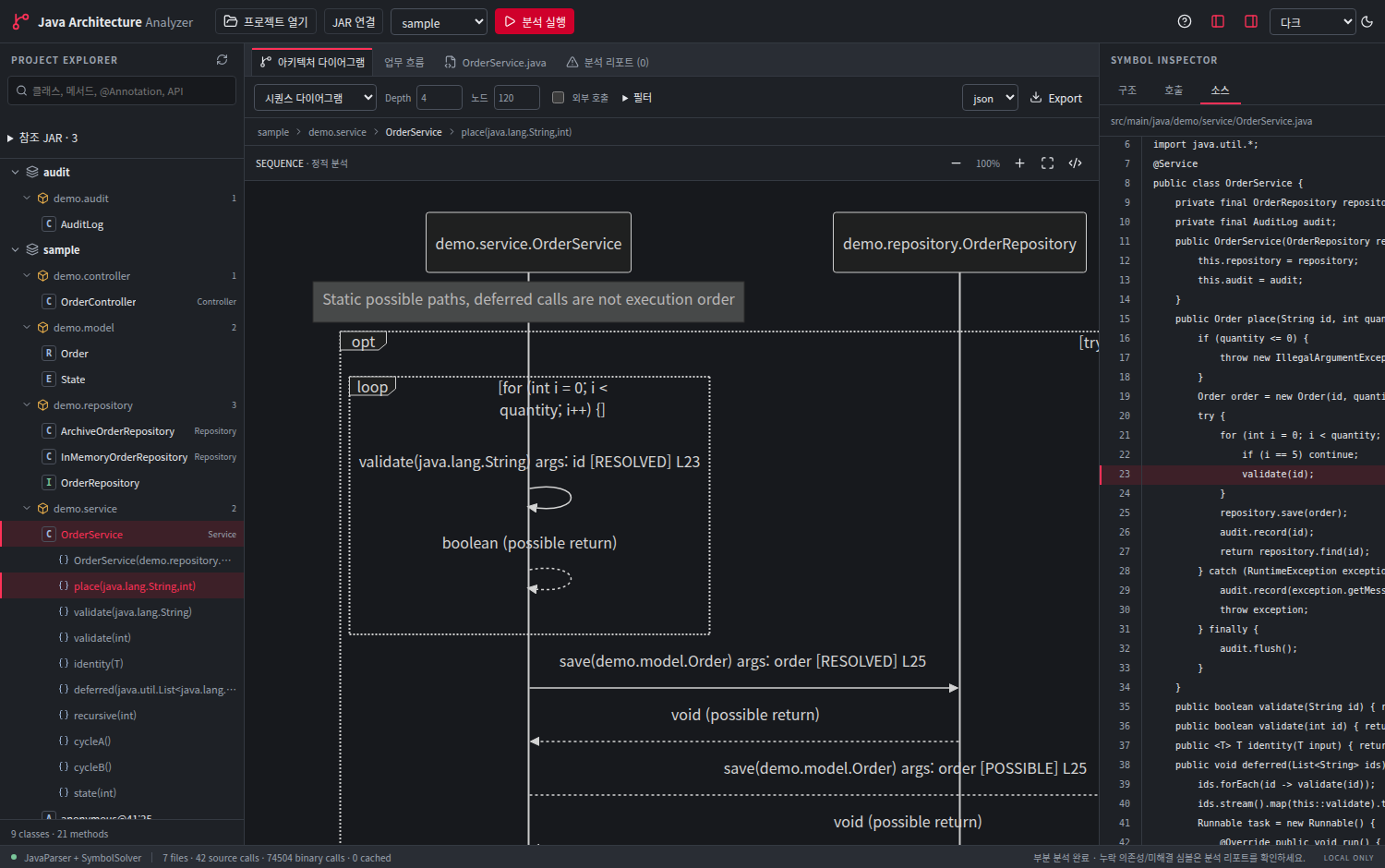Select the recursive(int) method row
This screenshot has height=868, width=1385.
pos(122,715)
